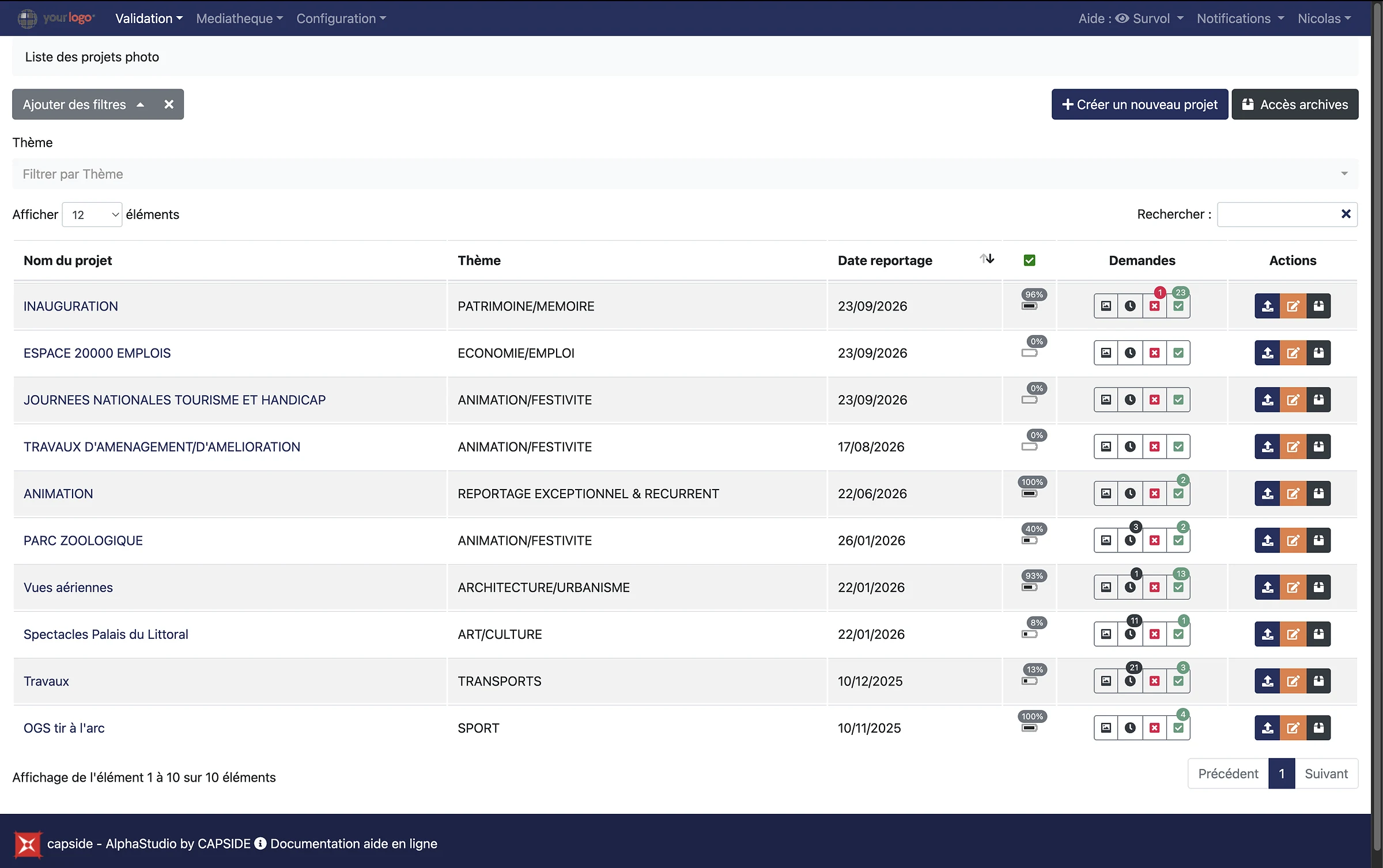Toggle Survol help mode eye icon
This screenshot has width=1383, height=868.
click(x=1122, y=18)
